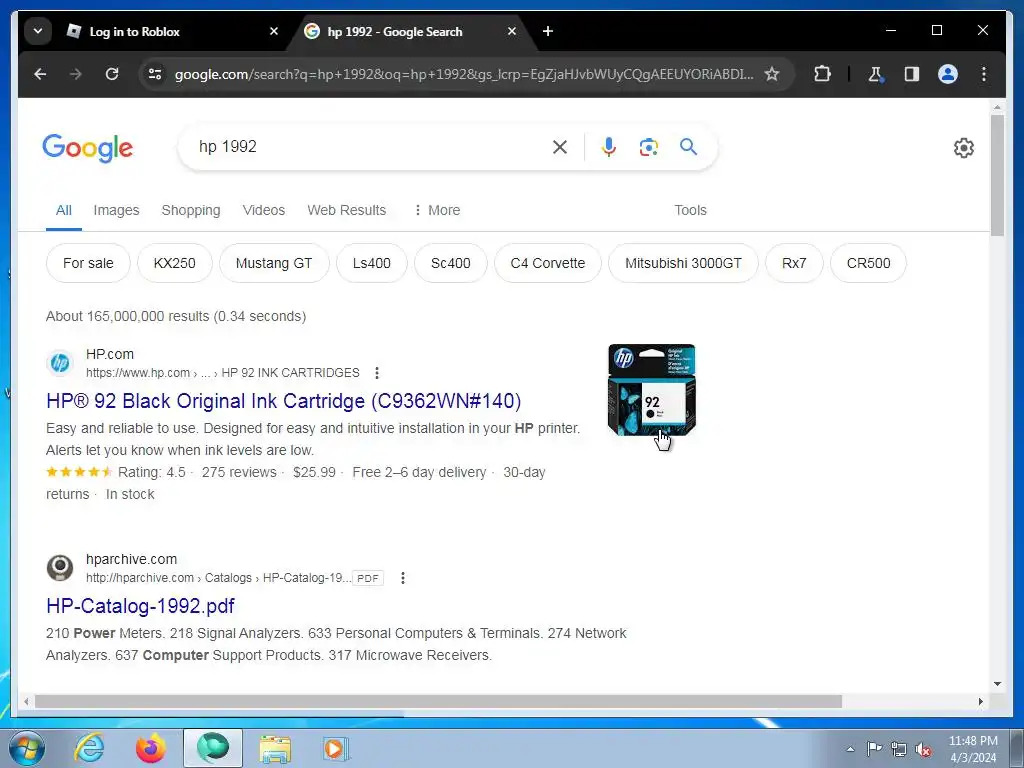This screenshot has height=768, width=1024.
Task: Launch Firefox from taskbar
Action: point(150,748)
